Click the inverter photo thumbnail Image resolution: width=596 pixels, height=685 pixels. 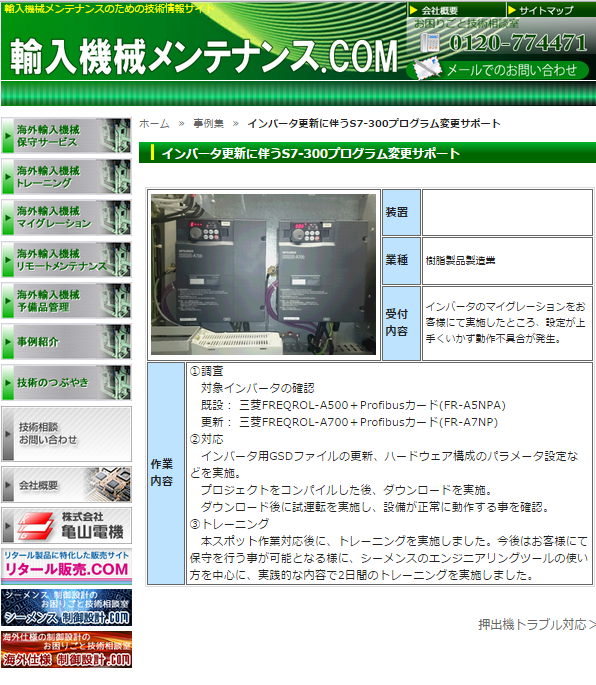263,274
